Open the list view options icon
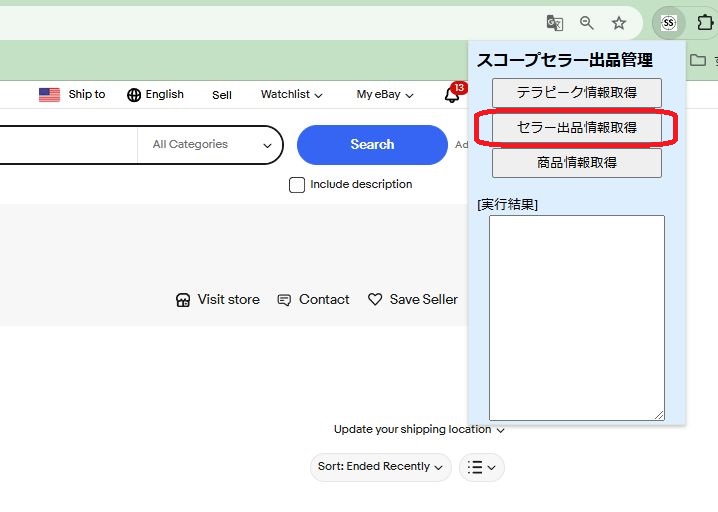 click(x=481, y=467)
